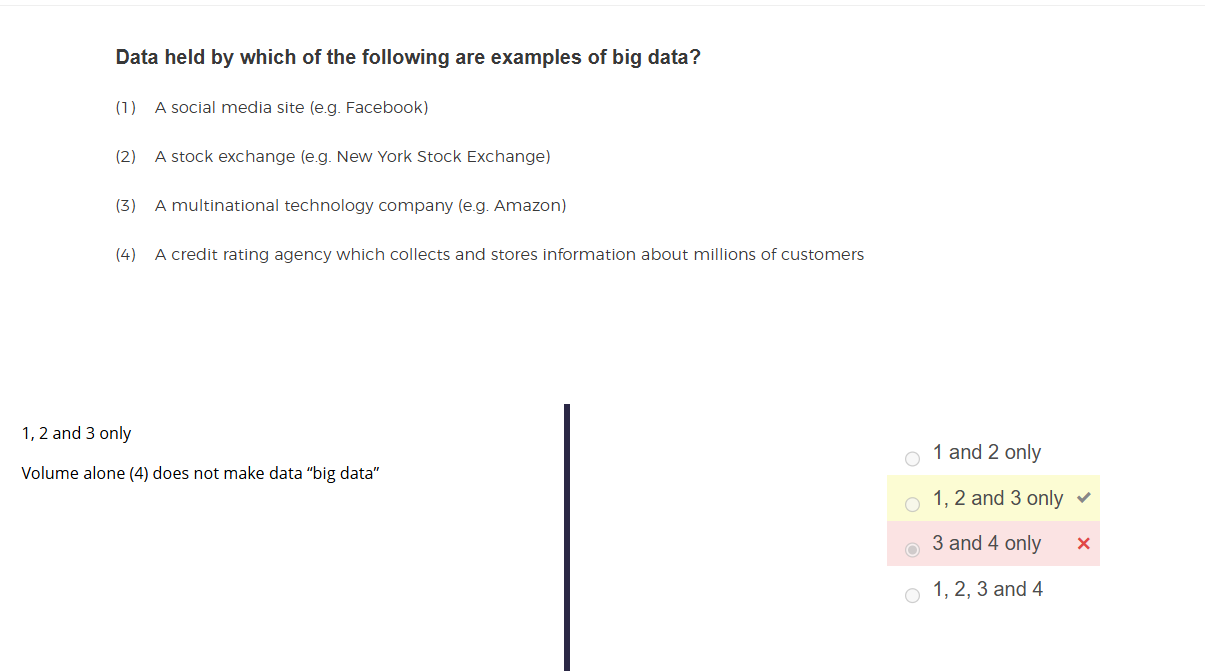Click the "(1)" statement number marker
The width and height of the screenshot is (1205, 671).
tap(125, 107)
